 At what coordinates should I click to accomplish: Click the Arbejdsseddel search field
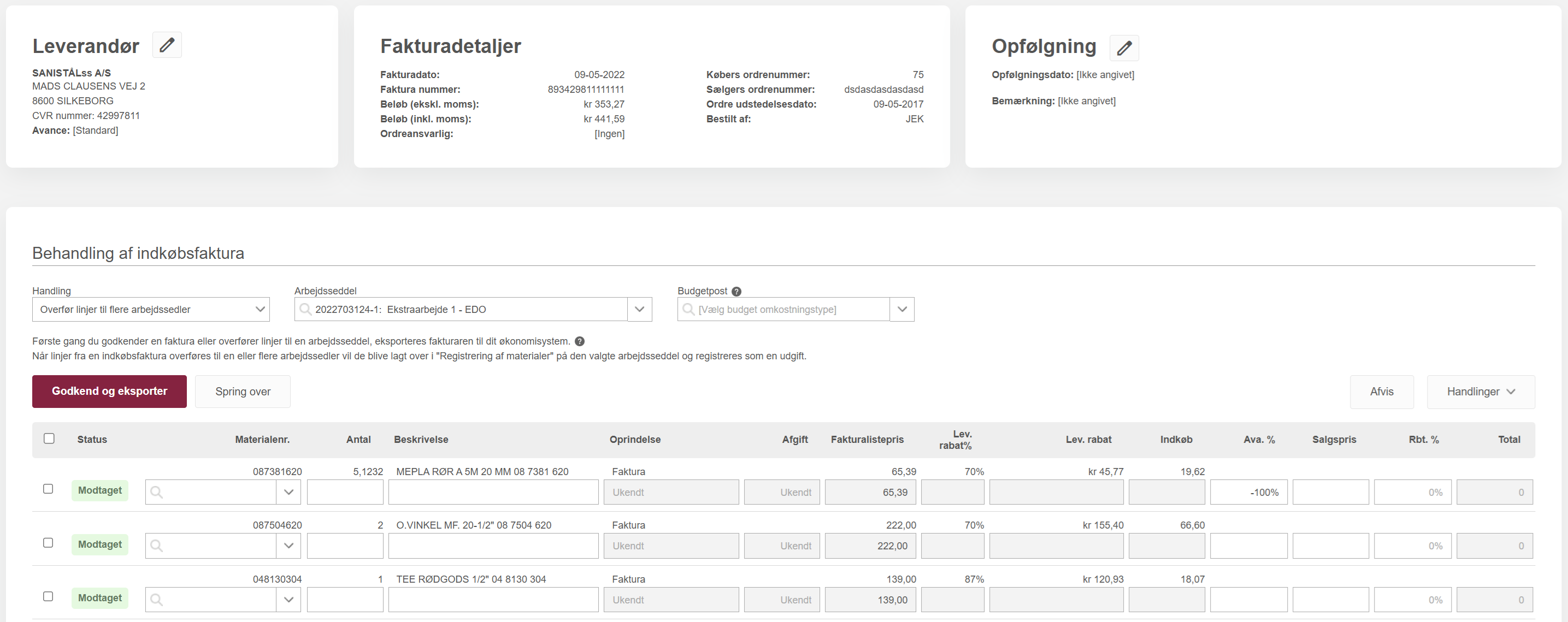462,309
